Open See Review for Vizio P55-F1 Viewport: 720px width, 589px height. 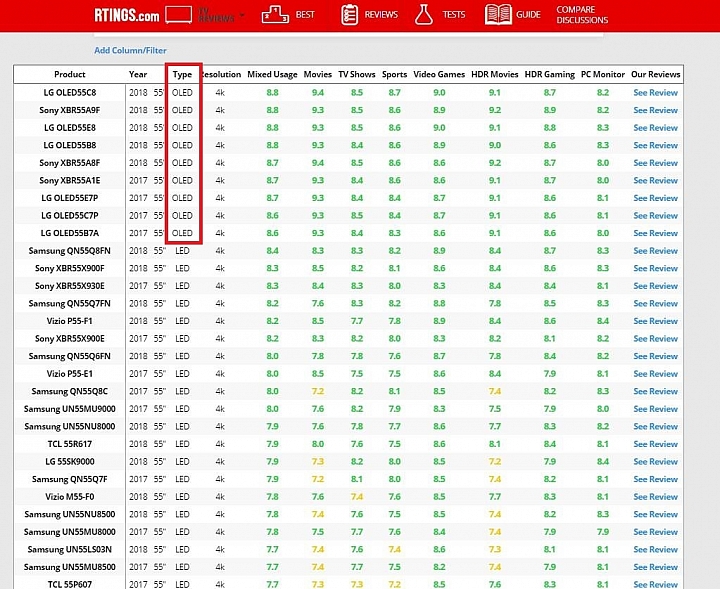click(x=656, y=321)
